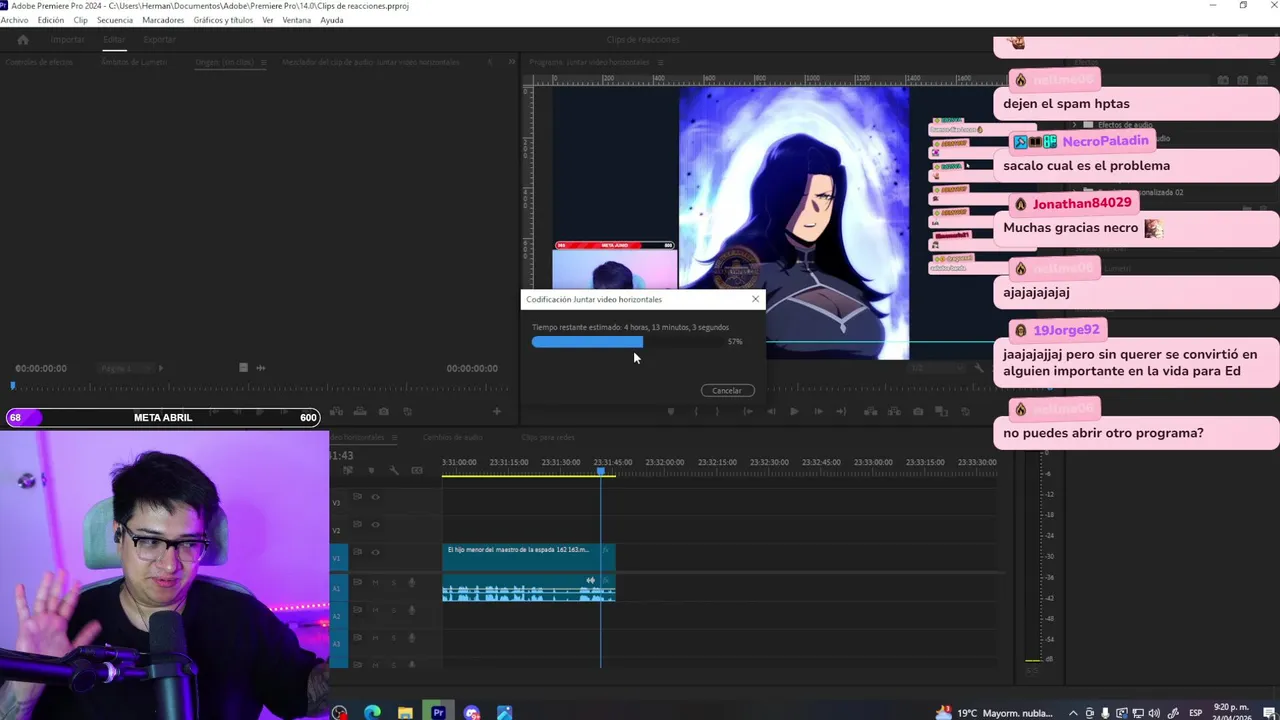This screenshot has width=1280, height=720.
Task: Toggle A1 track target button
Action: [x=337, y=588]
